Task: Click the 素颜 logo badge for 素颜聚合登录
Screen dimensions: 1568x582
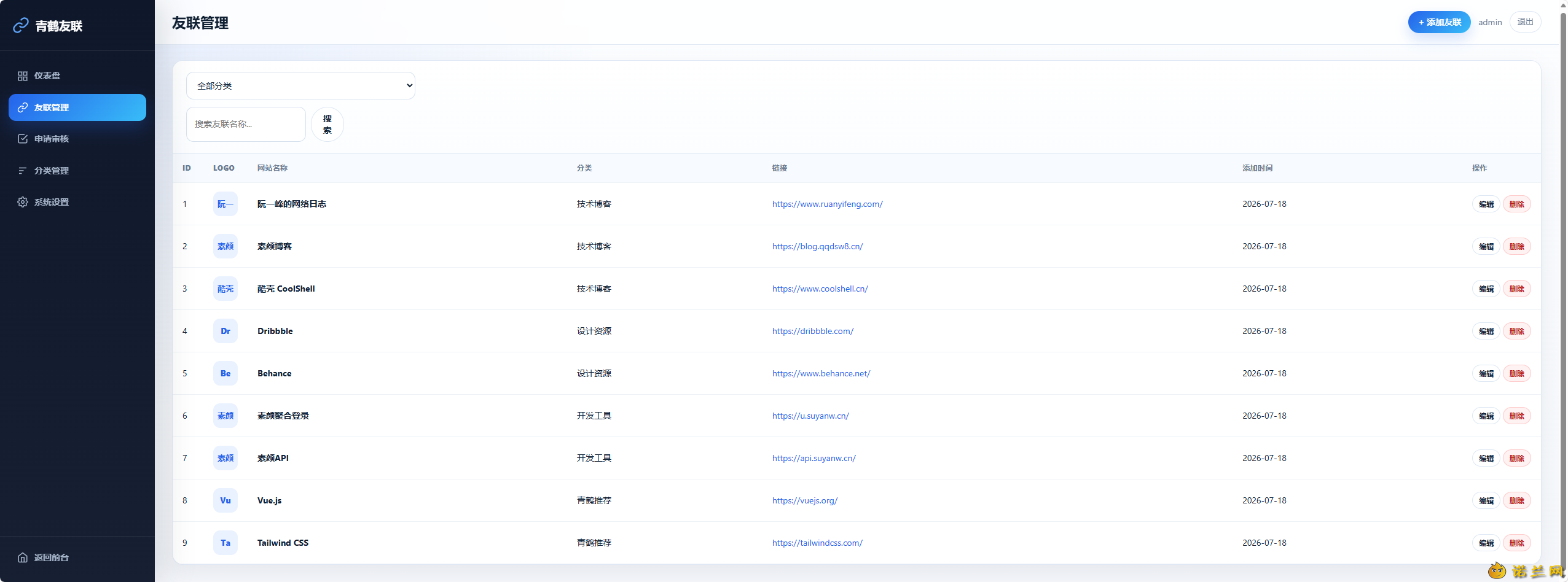Action: click(225, 416)
